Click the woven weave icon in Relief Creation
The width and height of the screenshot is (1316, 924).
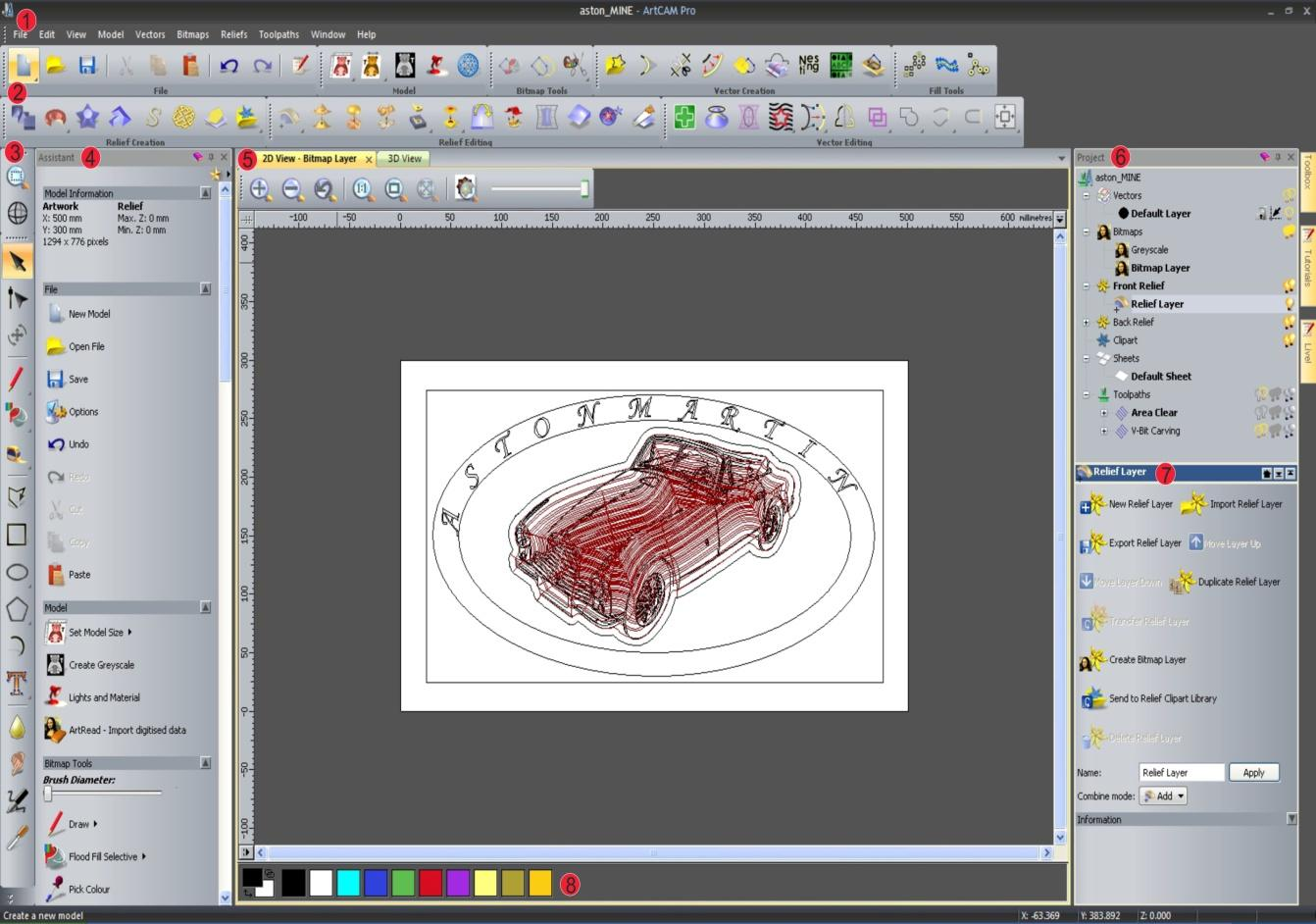point(183,118)
